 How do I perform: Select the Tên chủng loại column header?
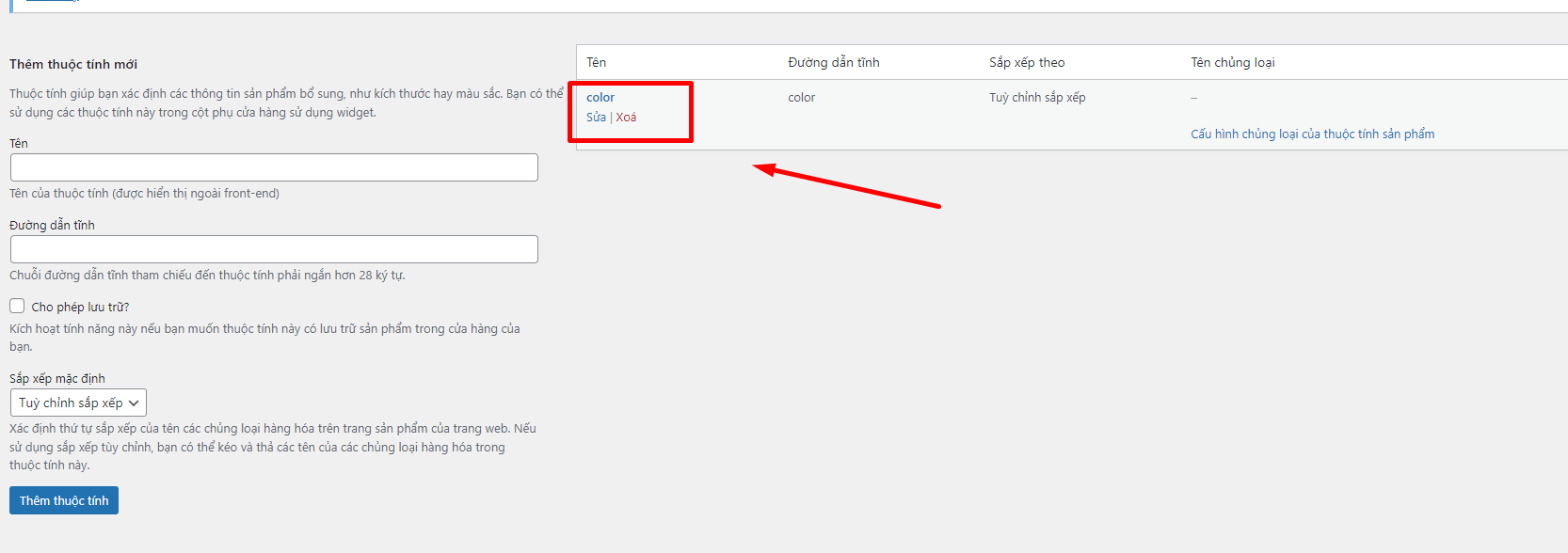[x=1232, y=63]
